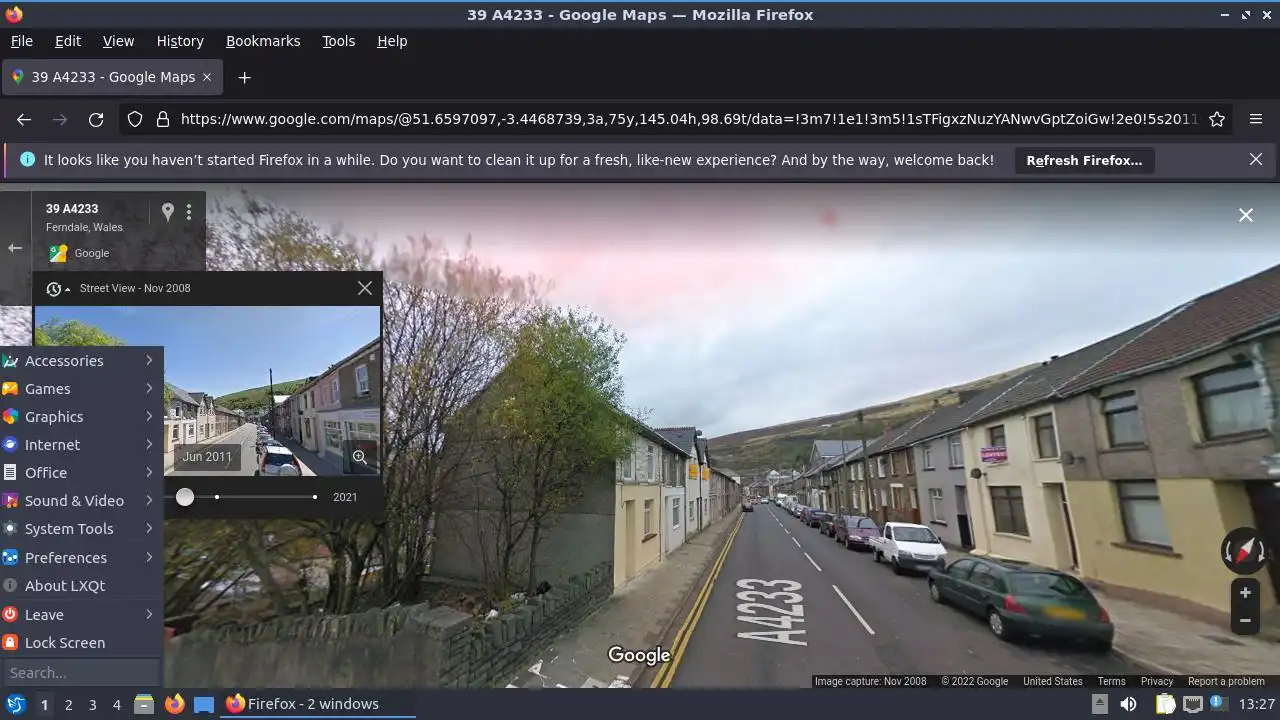
Task: Click the LXQt start menu button
Action: point(15,704)
